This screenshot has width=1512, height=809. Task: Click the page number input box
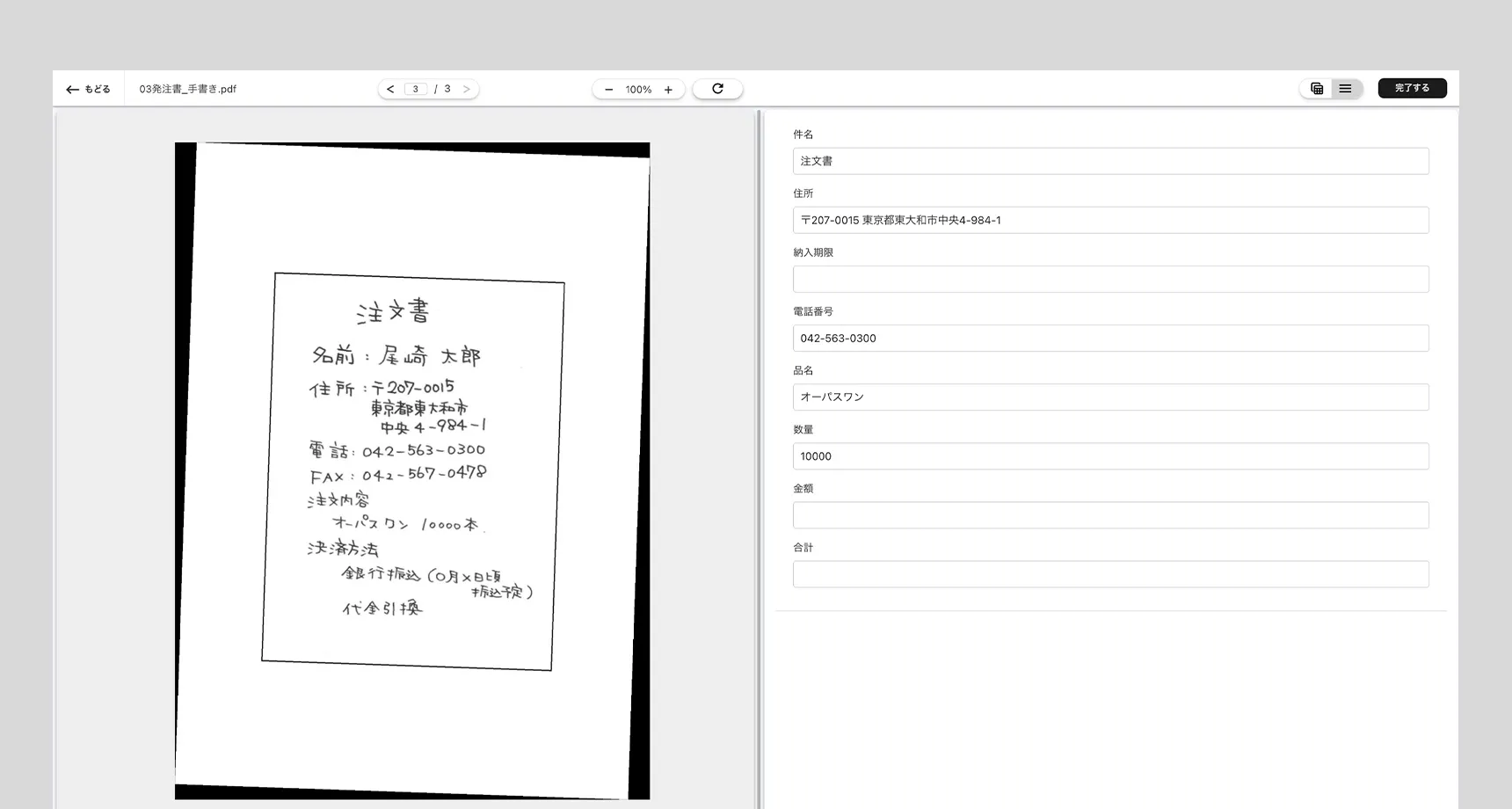[416, 89]
